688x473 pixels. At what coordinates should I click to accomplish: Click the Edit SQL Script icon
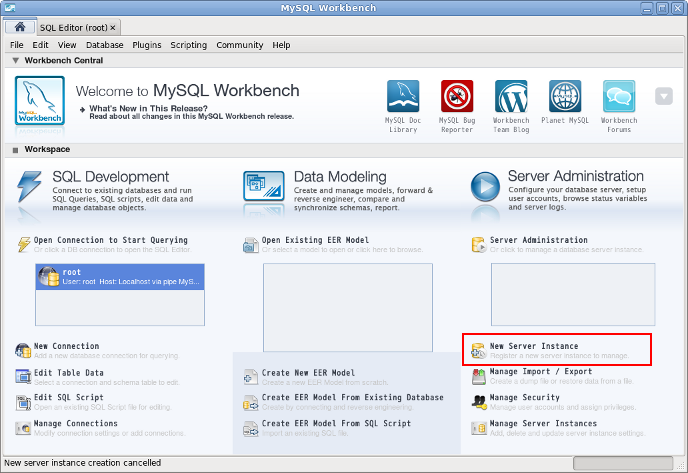(x=23, y=402)
